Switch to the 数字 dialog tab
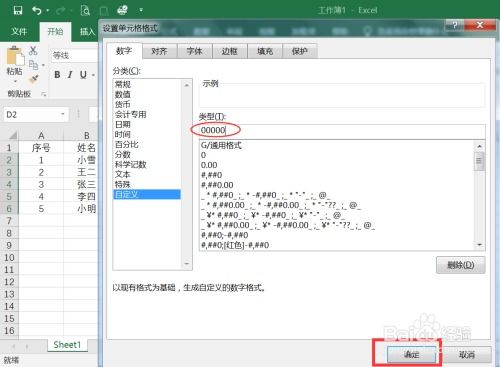This screenshot has height=367, width=500. coord(124,51)
